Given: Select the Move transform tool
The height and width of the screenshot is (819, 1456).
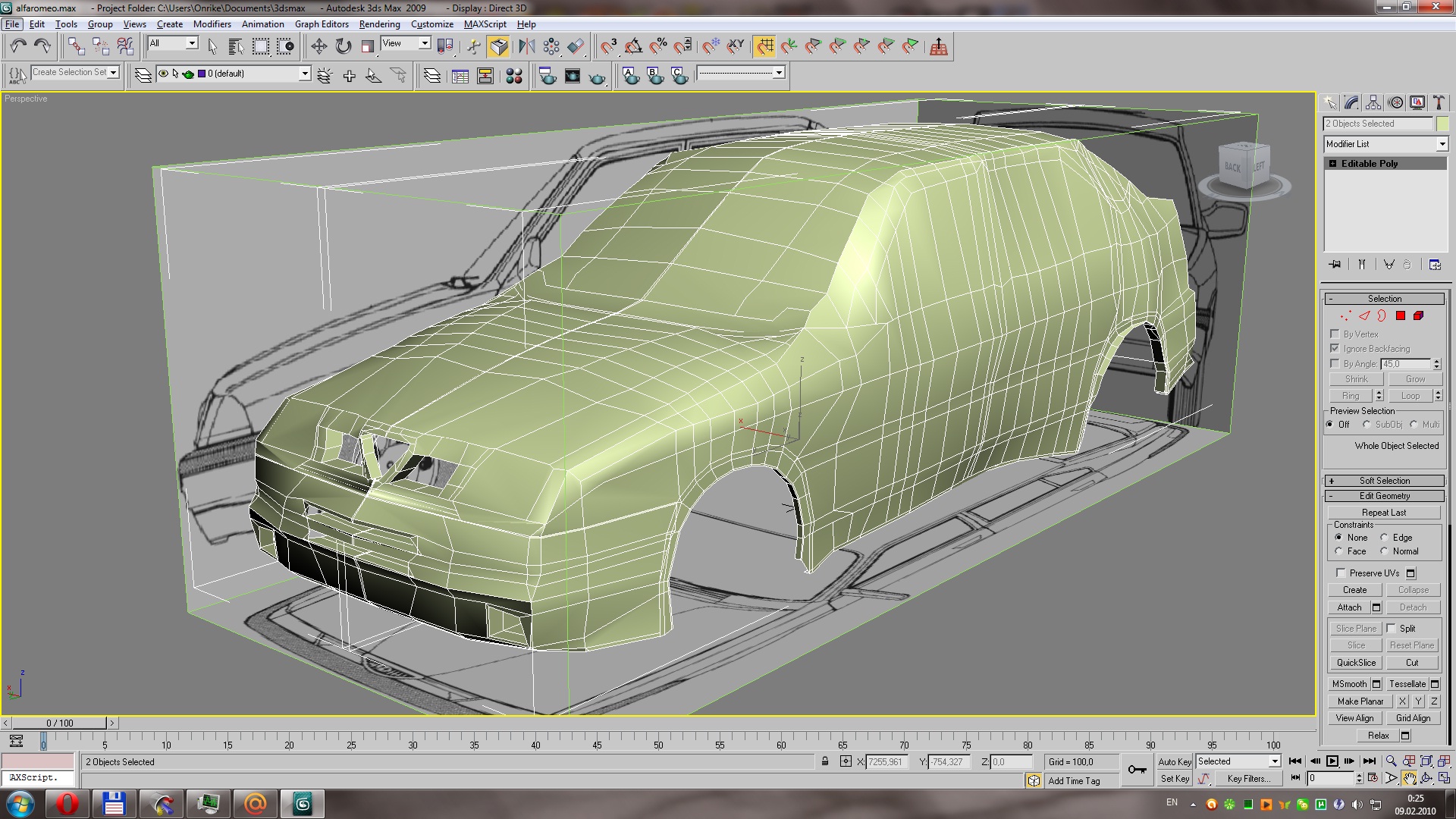Looking at the screenshot, I should coord(318,47).
